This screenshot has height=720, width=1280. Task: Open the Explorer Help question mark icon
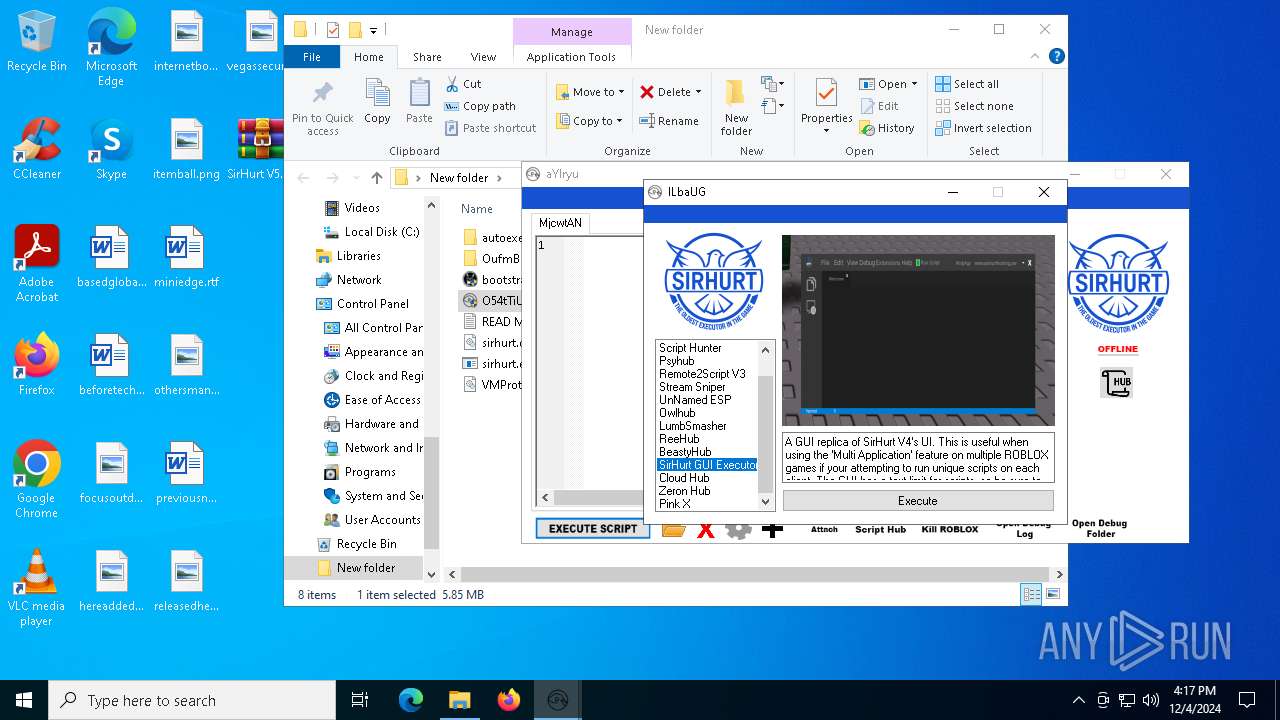(1056, 57)
